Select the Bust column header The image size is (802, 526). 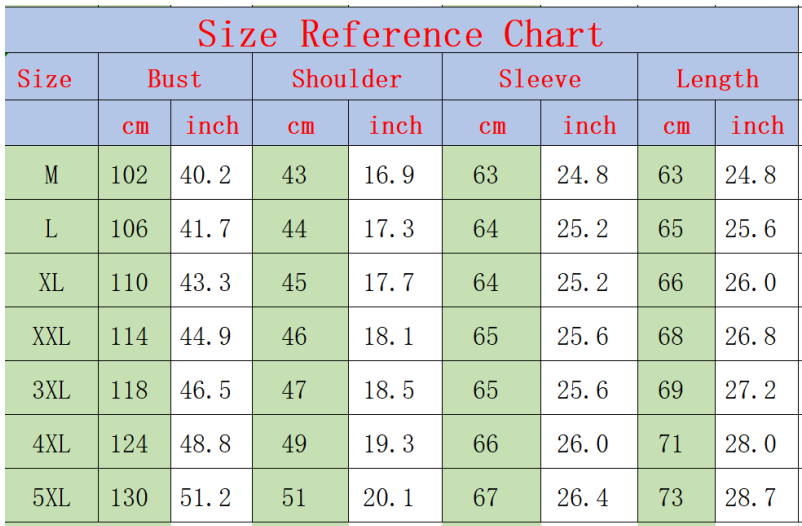click(x=175, y=78)
